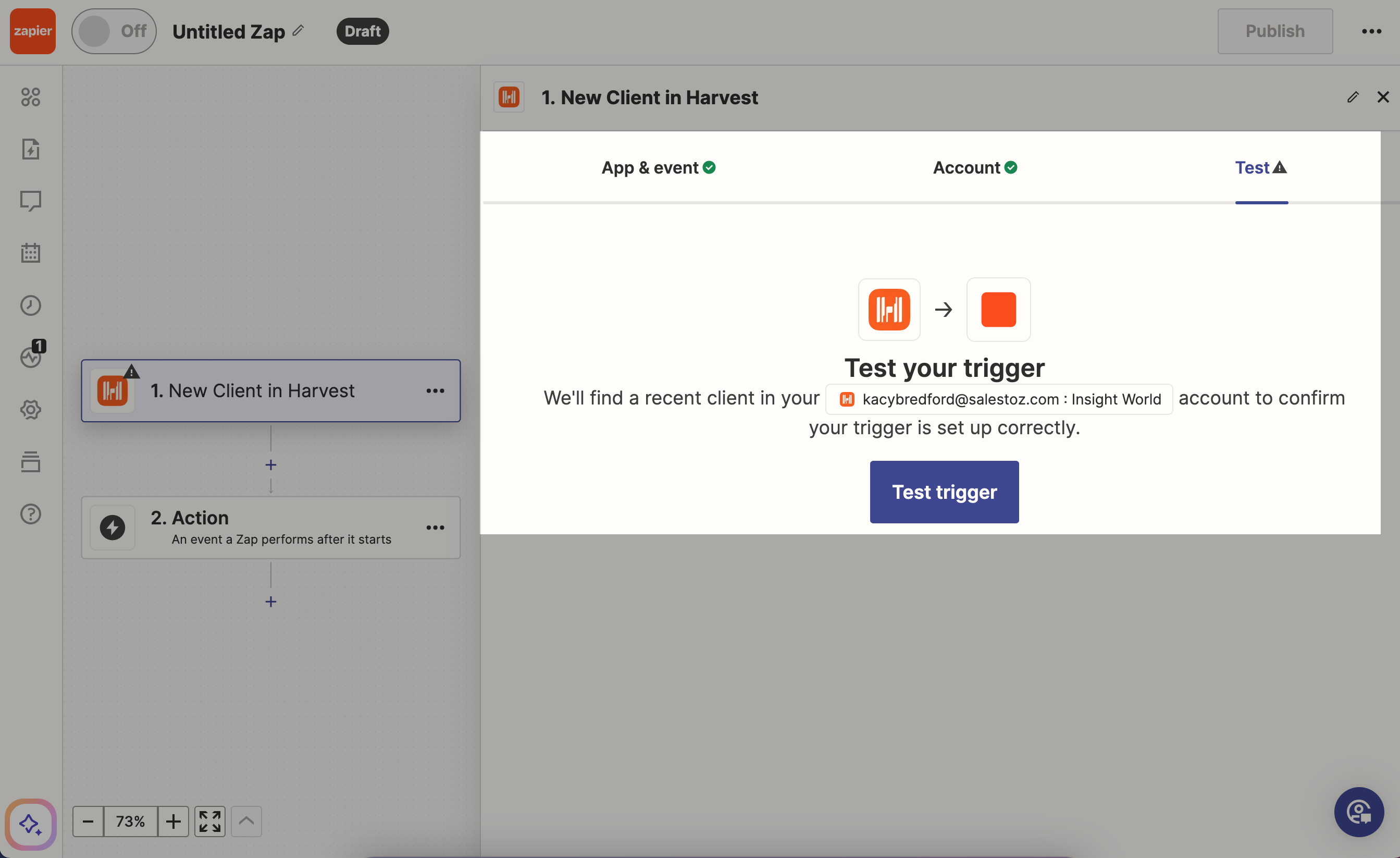
Task: Edit step name pencil in panel header
Action: (1353, 97)
